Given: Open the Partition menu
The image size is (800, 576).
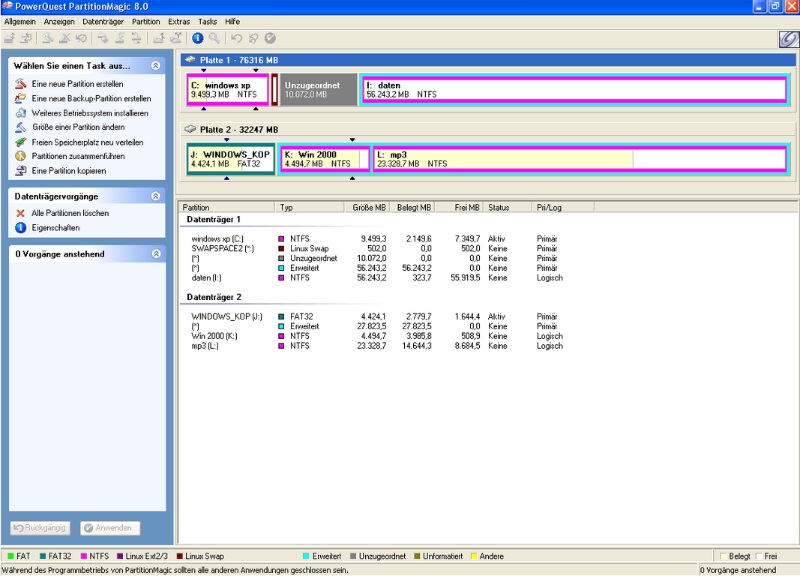Looking at the screenshot, I should 146,21.
